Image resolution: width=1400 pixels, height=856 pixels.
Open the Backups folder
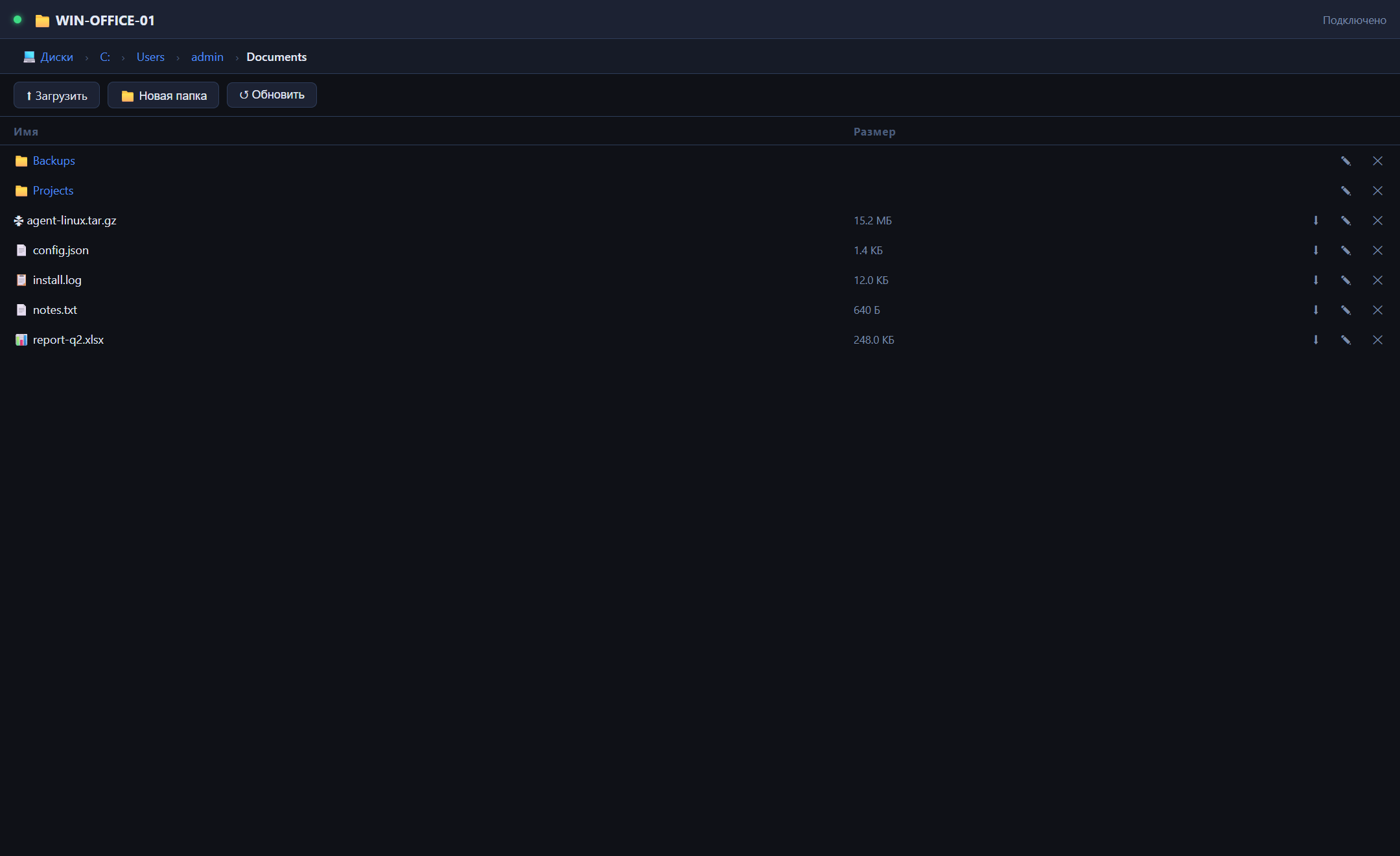pos(54,161)
